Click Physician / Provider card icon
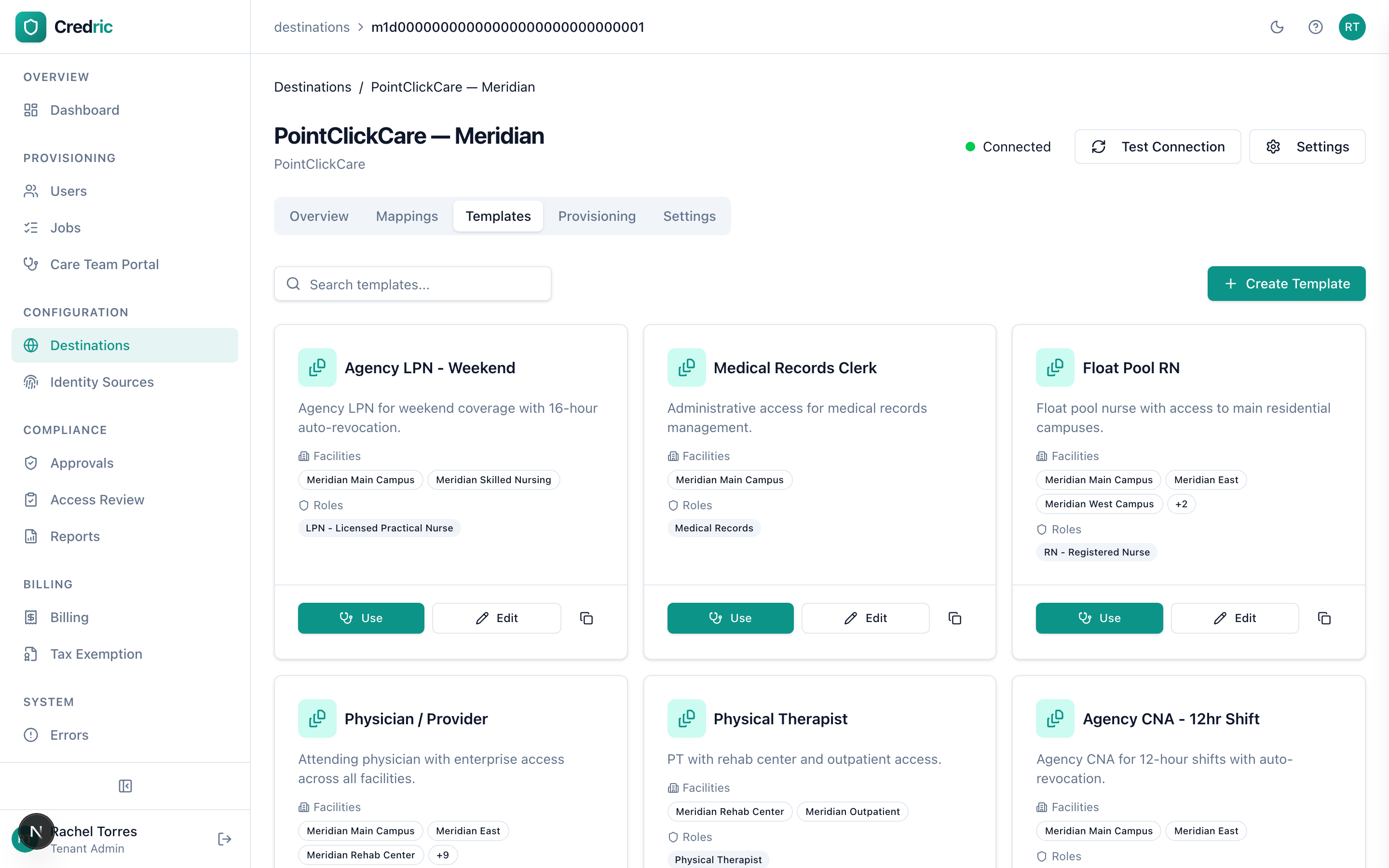Viewport: 1389px width, 868px height. [x=317, y=719]
